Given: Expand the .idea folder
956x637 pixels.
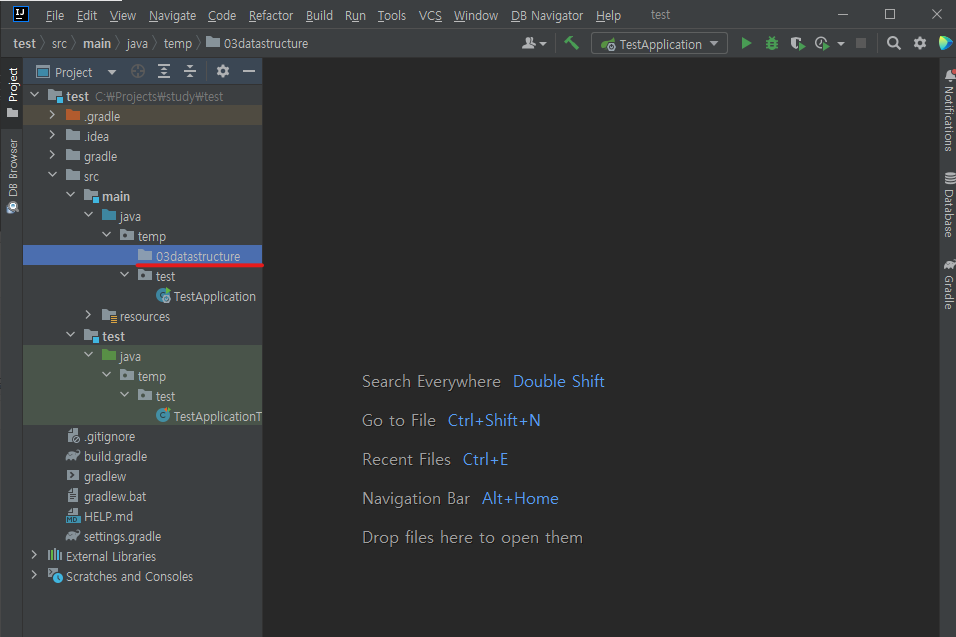Looking at the screenshot, I should 52,135.
